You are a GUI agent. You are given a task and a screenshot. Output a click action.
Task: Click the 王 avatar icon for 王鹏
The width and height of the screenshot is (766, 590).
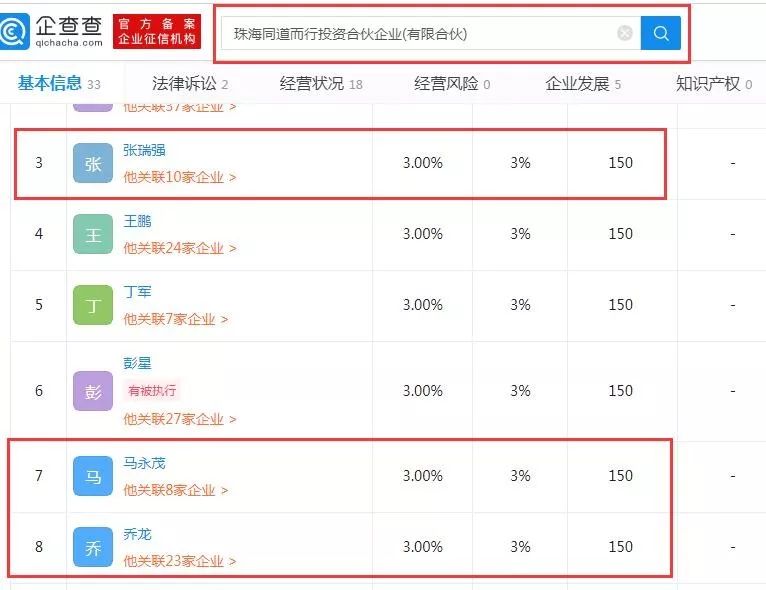(x=93, y=234)
